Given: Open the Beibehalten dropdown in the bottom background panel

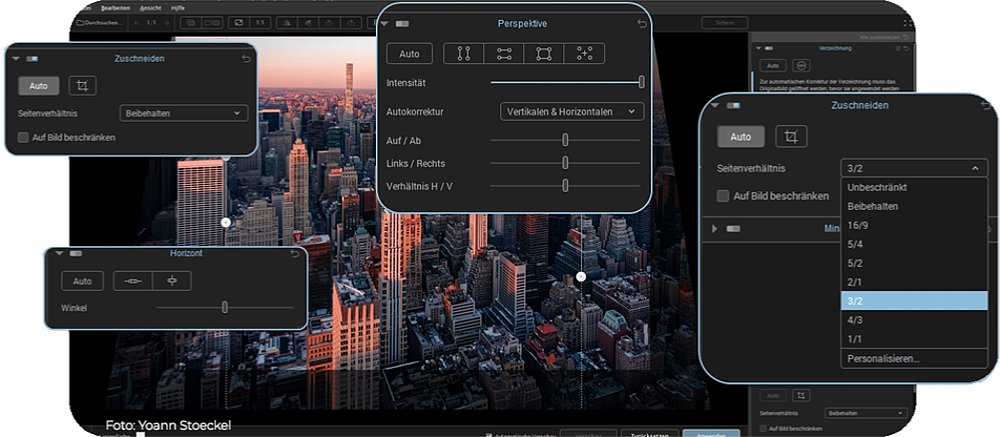Looking at the screenshot, I should point(865,413).
